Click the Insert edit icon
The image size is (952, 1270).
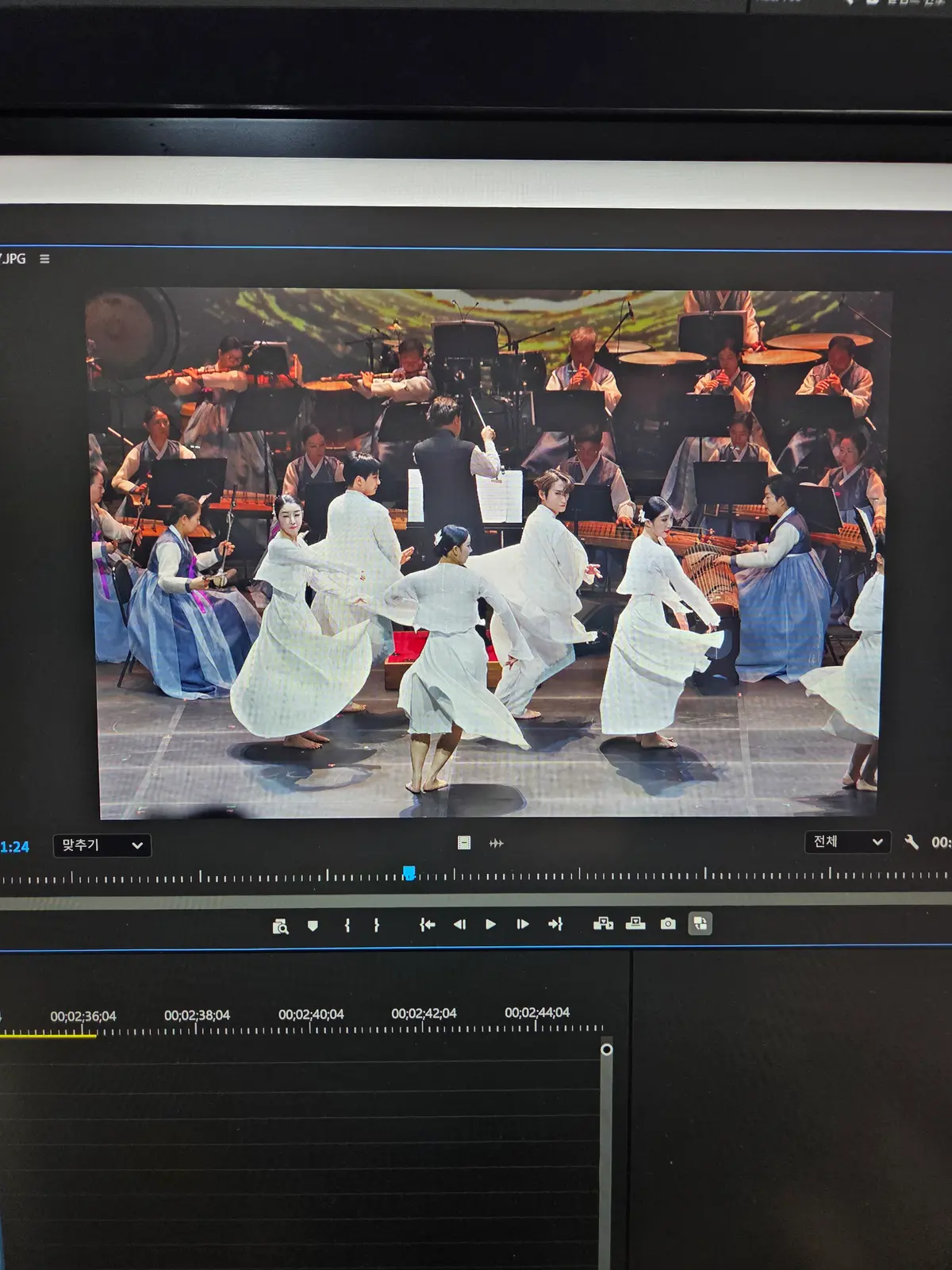pos(603,923)
